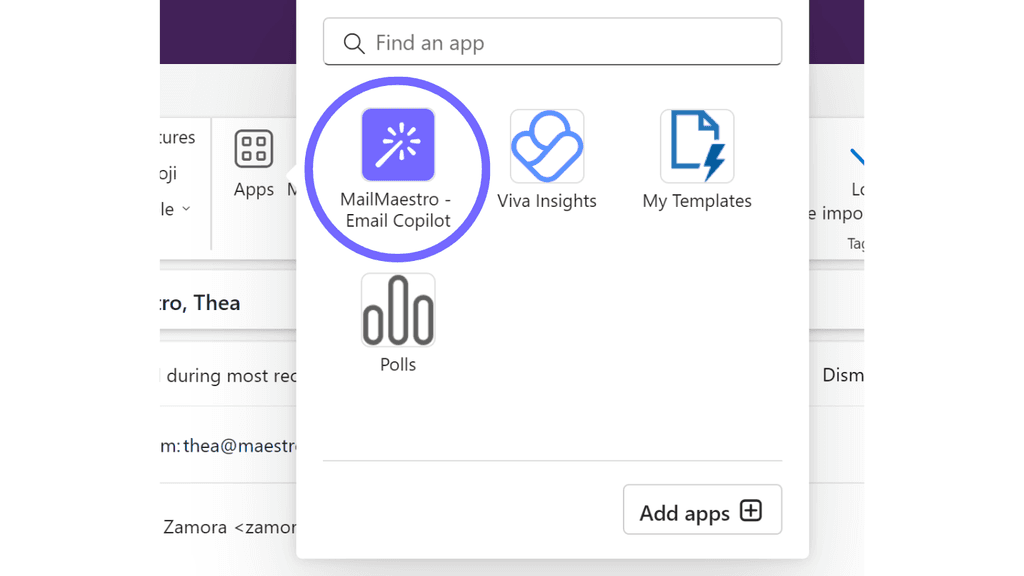Click the heart-shaped Viva Insights logo
The height and width of the screenshot is (576, 1024).
point(547,146)
